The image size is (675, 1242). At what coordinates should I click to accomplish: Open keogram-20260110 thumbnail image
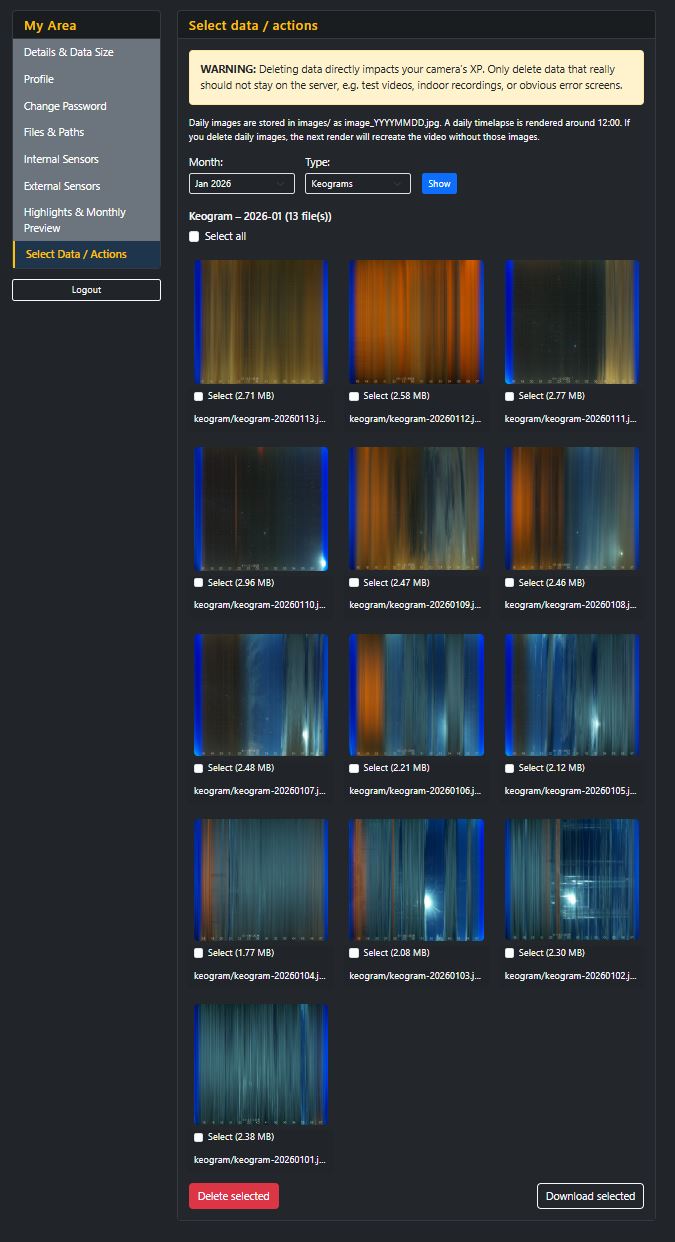(x=261, y=508)
